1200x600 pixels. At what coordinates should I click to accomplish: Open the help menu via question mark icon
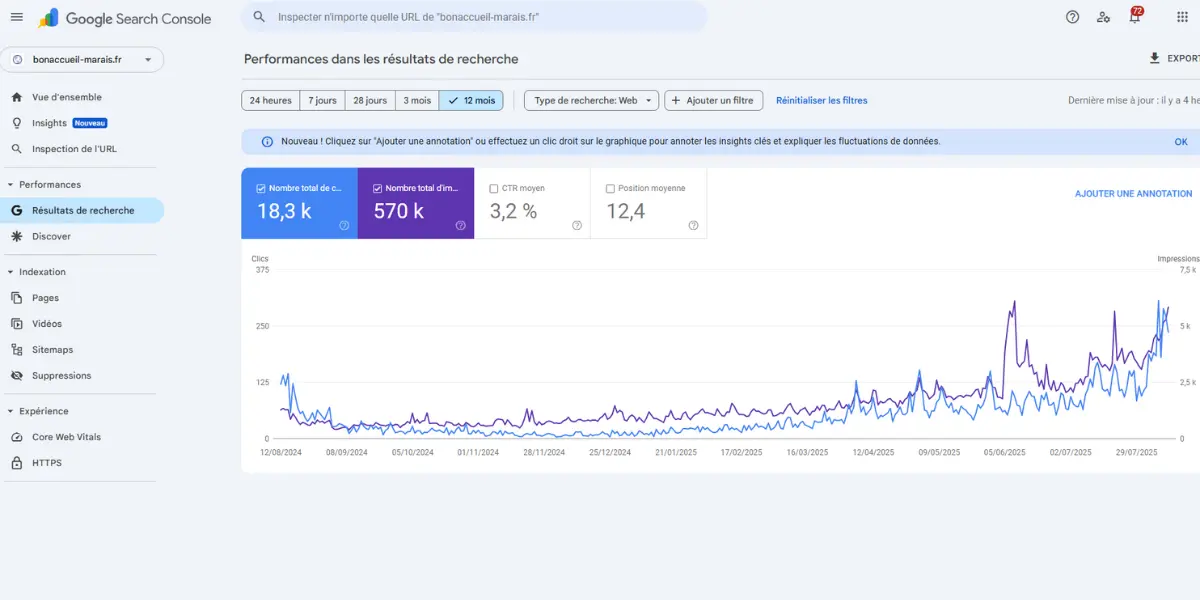click(1072, 17)
